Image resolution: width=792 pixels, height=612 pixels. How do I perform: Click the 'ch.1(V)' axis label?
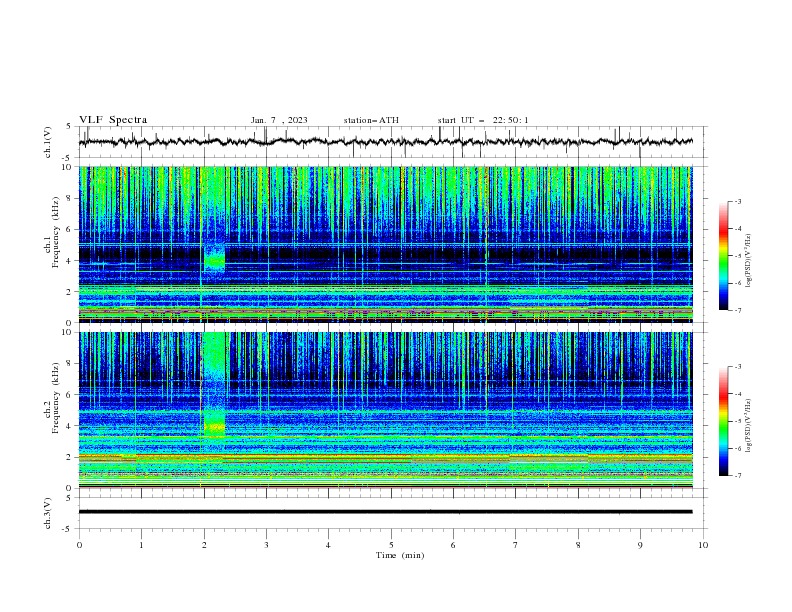(48, 142)
